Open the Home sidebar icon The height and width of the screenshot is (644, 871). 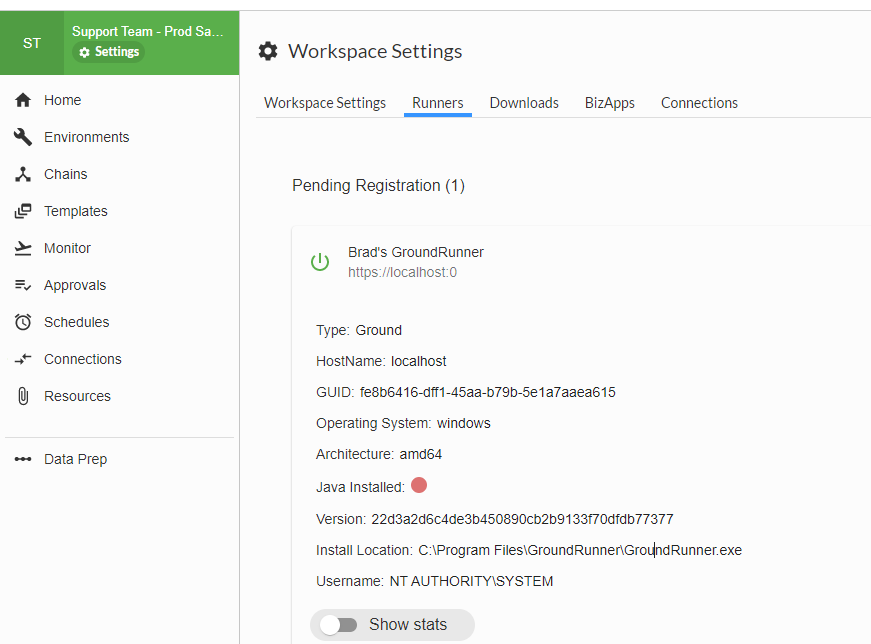click(x=23, y=100)
